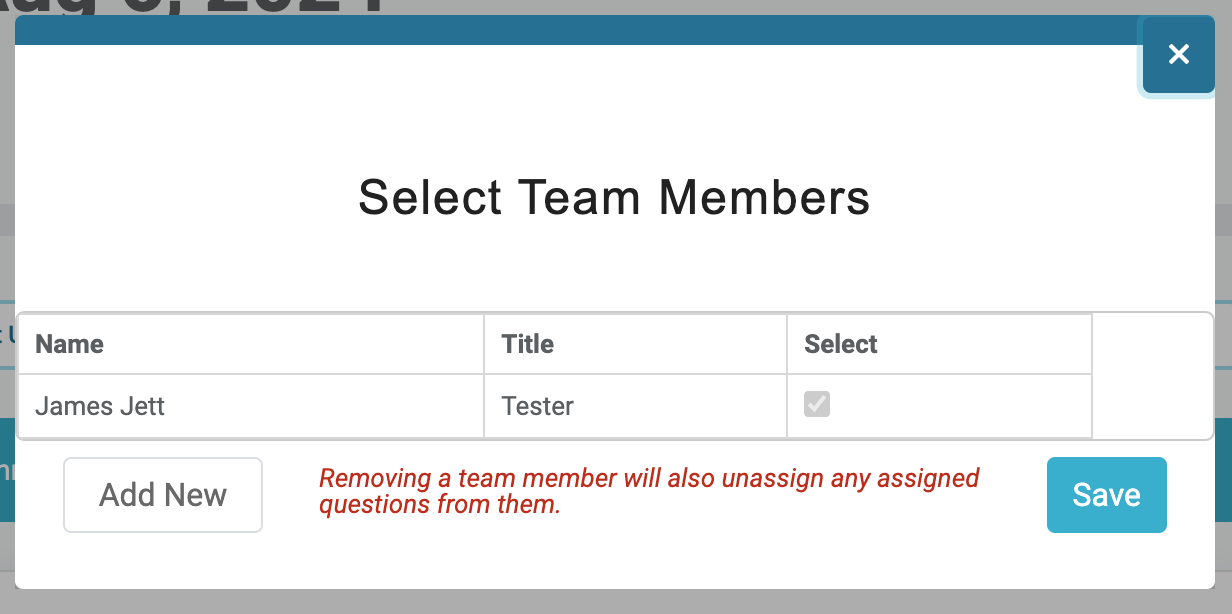Click the teal dialog header bar
Screen dimensions: 1232x614
click(600, 30)
